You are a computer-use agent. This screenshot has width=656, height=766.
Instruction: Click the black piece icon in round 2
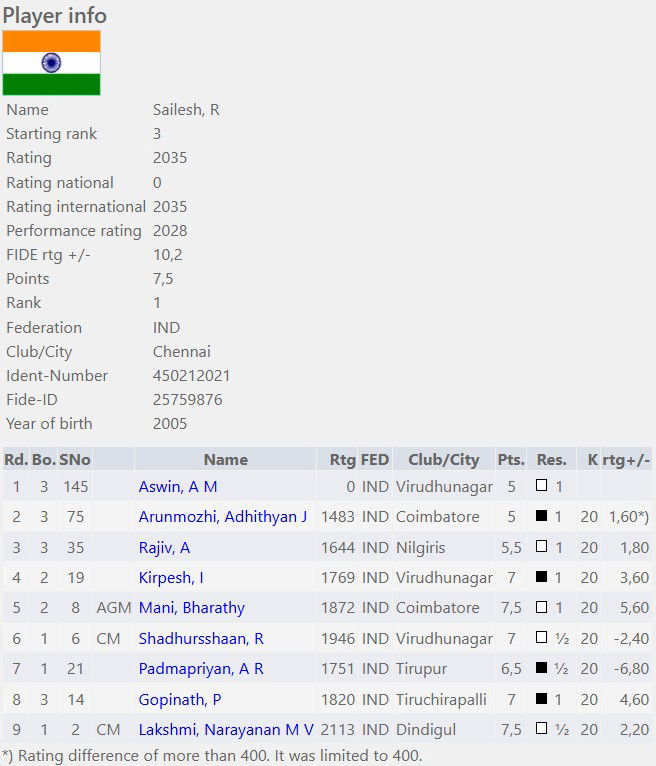pos(541,517)
